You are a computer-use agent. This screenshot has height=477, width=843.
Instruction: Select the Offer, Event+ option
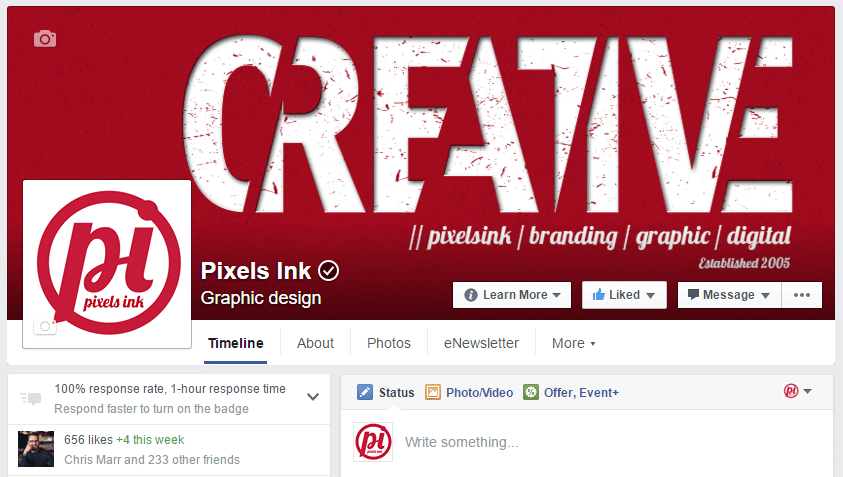point(571,392)
